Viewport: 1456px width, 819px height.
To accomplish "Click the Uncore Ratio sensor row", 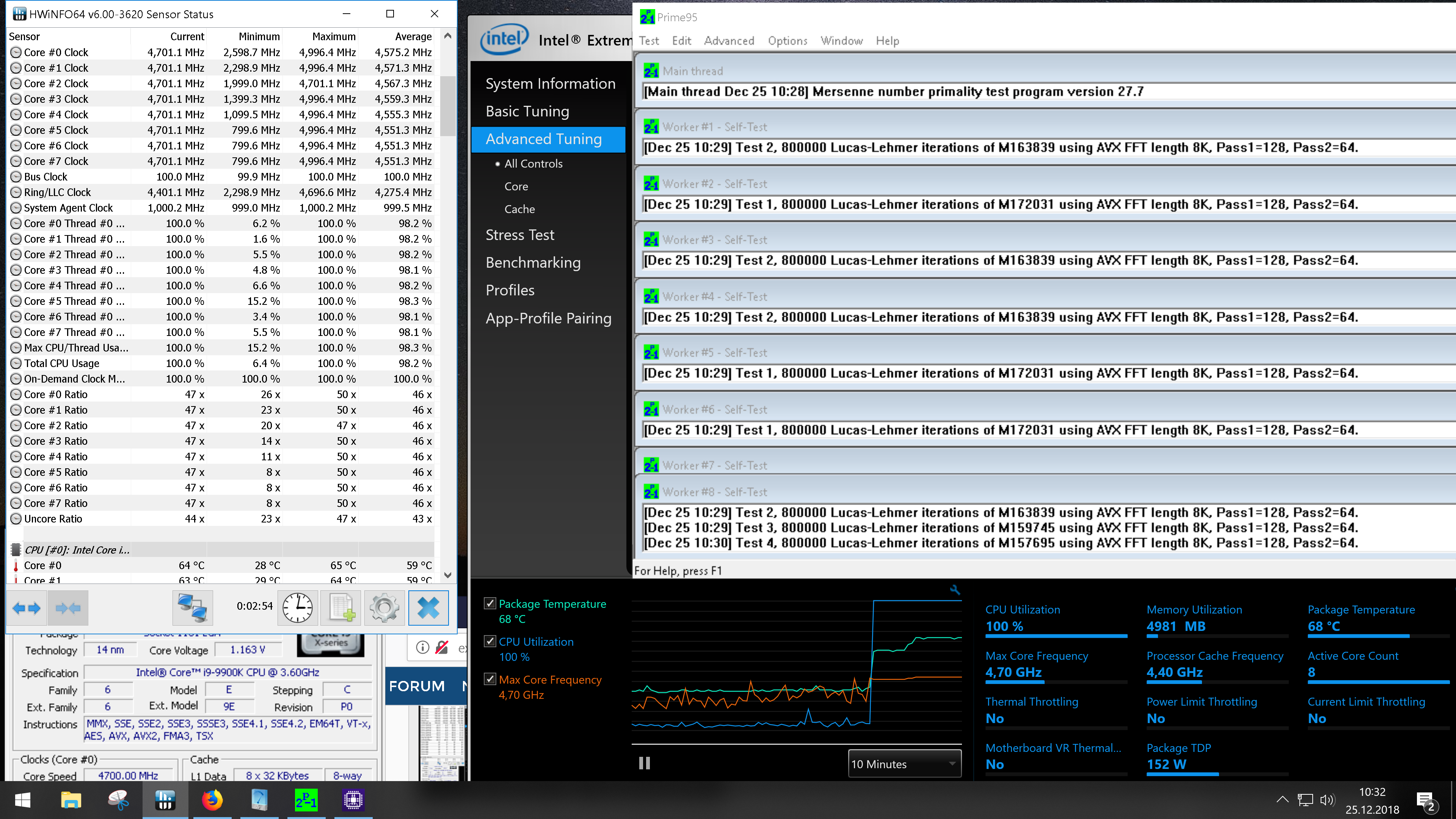I will pos(221,518).
